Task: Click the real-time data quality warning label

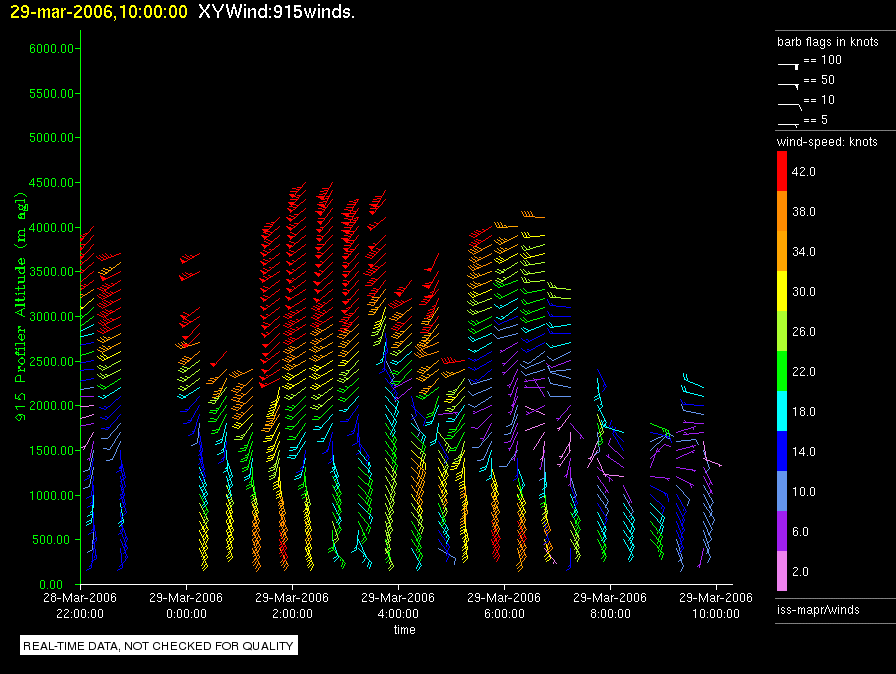Action: click(159, 646)
